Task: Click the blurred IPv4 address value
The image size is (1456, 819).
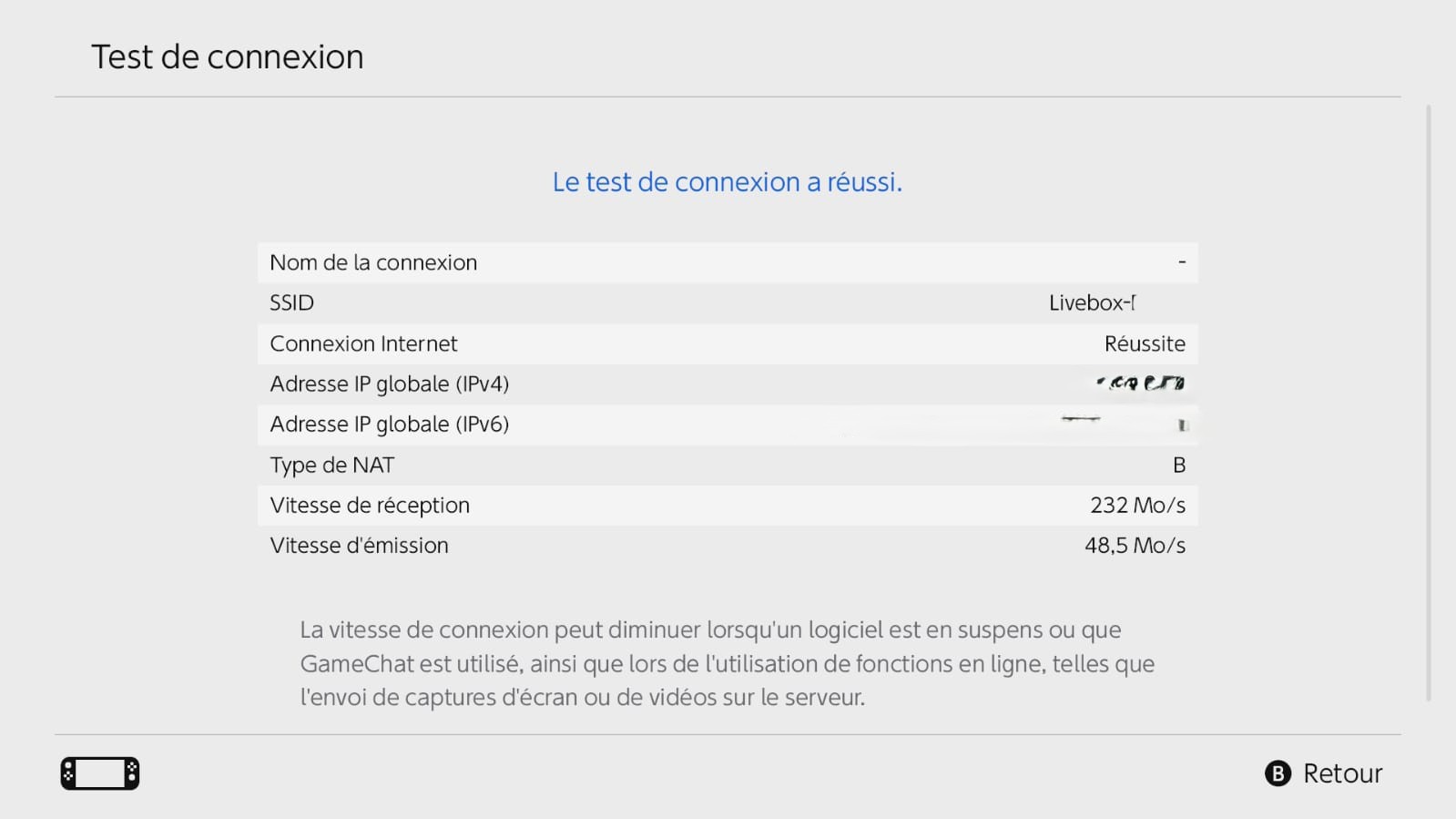Action: click(x=1140, y=384)
